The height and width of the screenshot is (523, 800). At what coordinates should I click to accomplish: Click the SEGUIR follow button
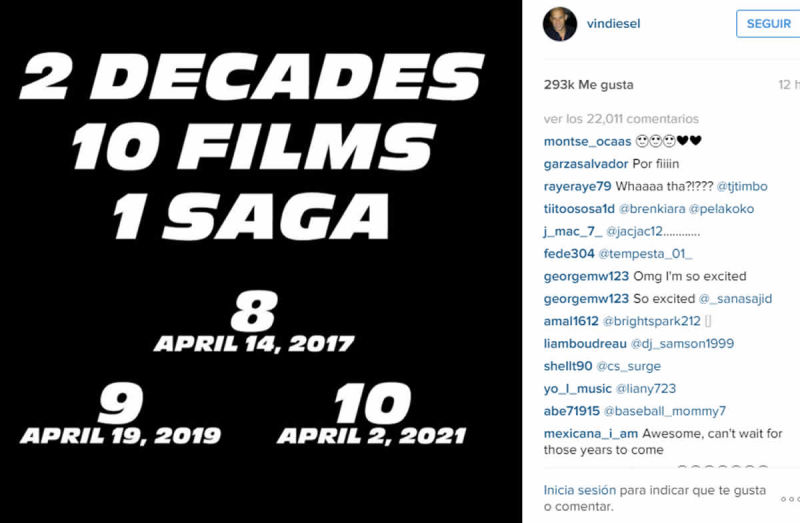point(768,23)
